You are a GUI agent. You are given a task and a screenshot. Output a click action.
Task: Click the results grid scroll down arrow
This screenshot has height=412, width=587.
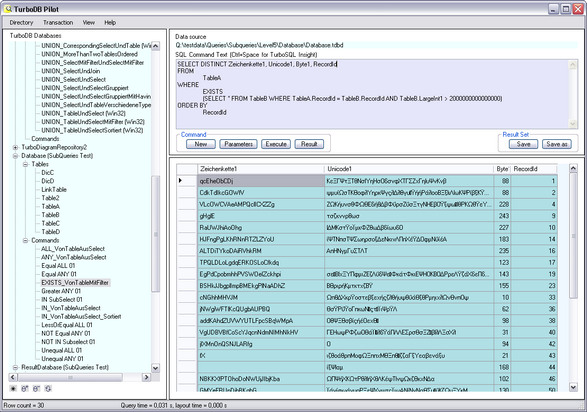click(x=573, y=387)
